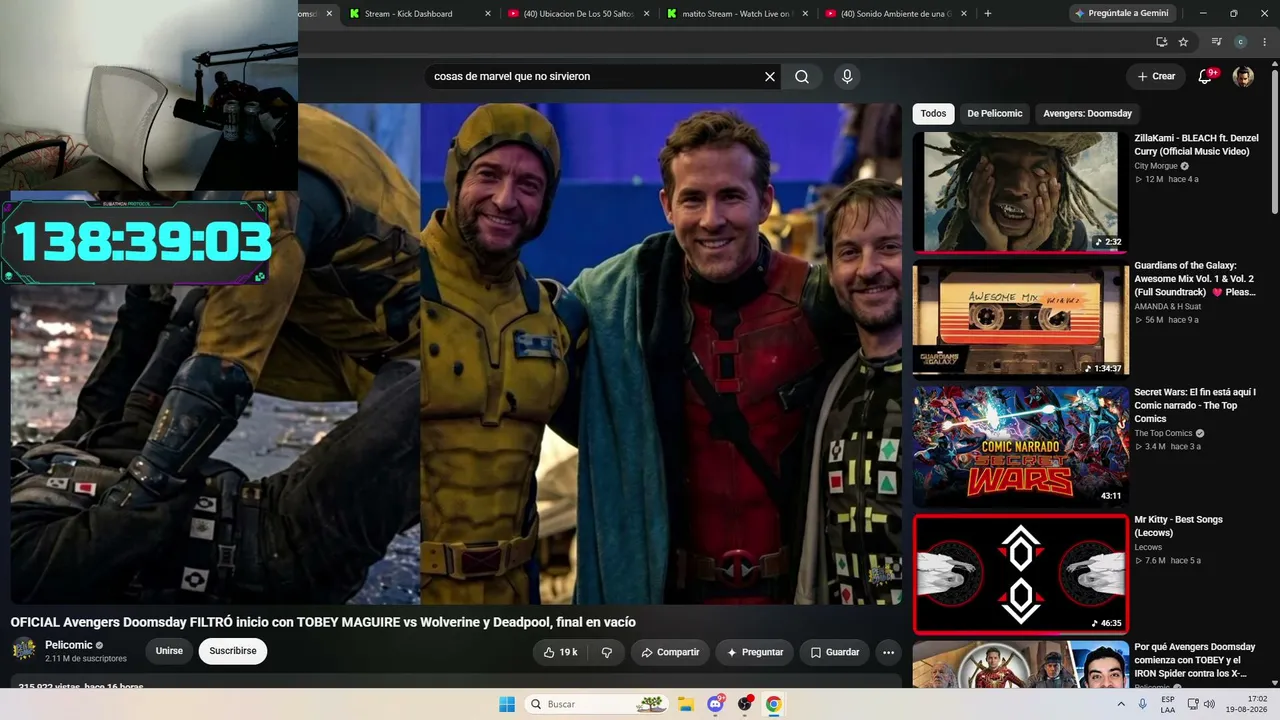Open Mr Kitty - Best Songs thumbnail
Screen dimensions: 1280x720
pyautogui.click(x=1020, y=574)
